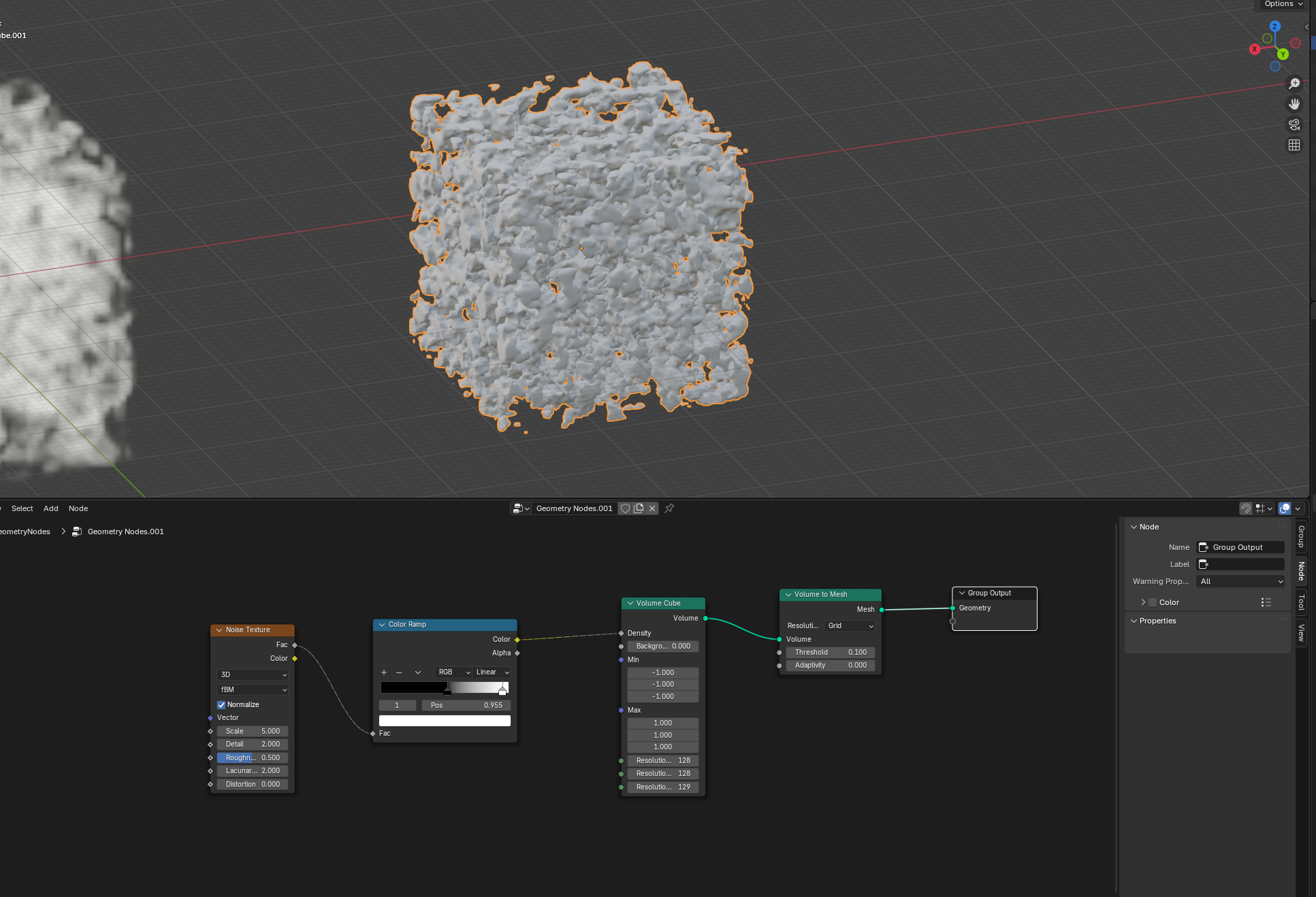The height and width of the screenshot is (897, 1316).
Task: Open the Add menu in node editor
Action: pos(51,508)
